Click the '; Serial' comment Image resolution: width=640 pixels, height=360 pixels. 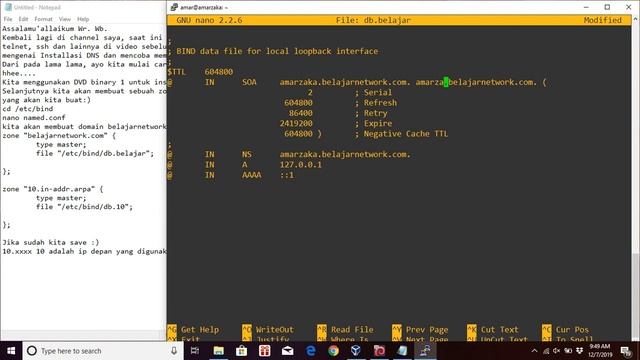pyautogui.click(x=373, y=93)
